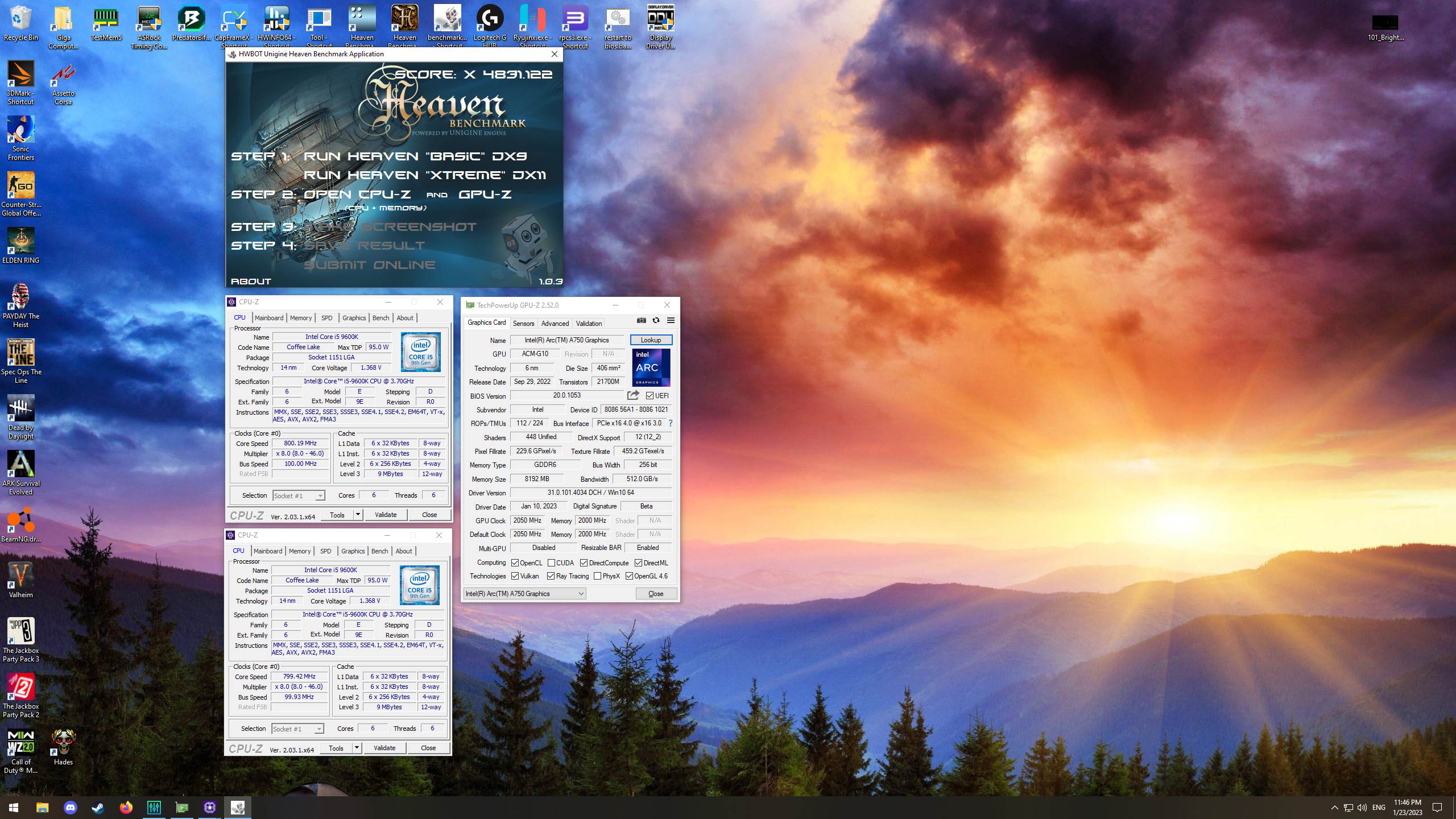1456x819 pixels.
Task: Expand Tools dropdown arrow in lower CPU-Z
Action: point(357,748)
